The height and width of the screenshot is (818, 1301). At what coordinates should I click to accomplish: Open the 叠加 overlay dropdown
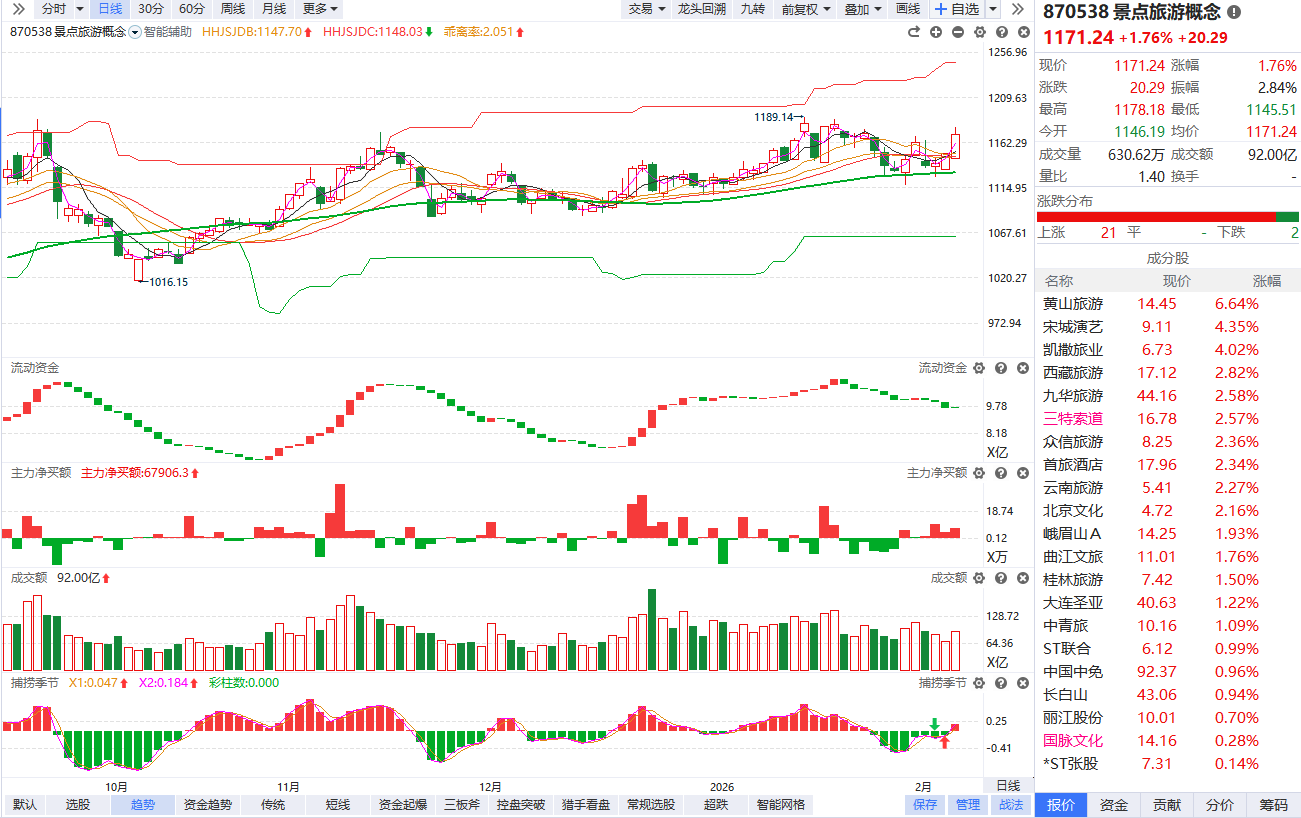[863, 9]
